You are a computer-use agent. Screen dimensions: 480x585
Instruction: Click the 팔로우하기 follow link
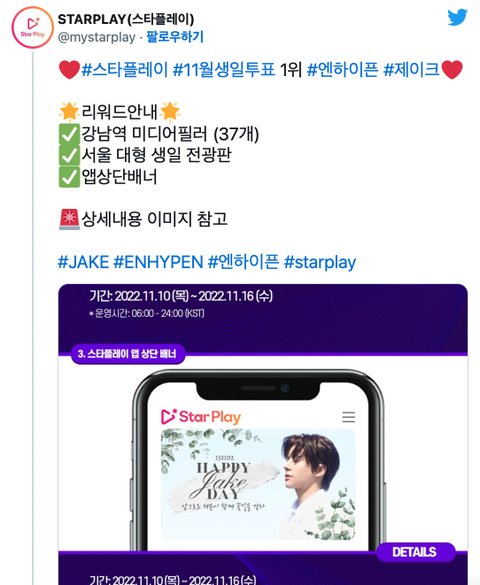pos(175,37)
